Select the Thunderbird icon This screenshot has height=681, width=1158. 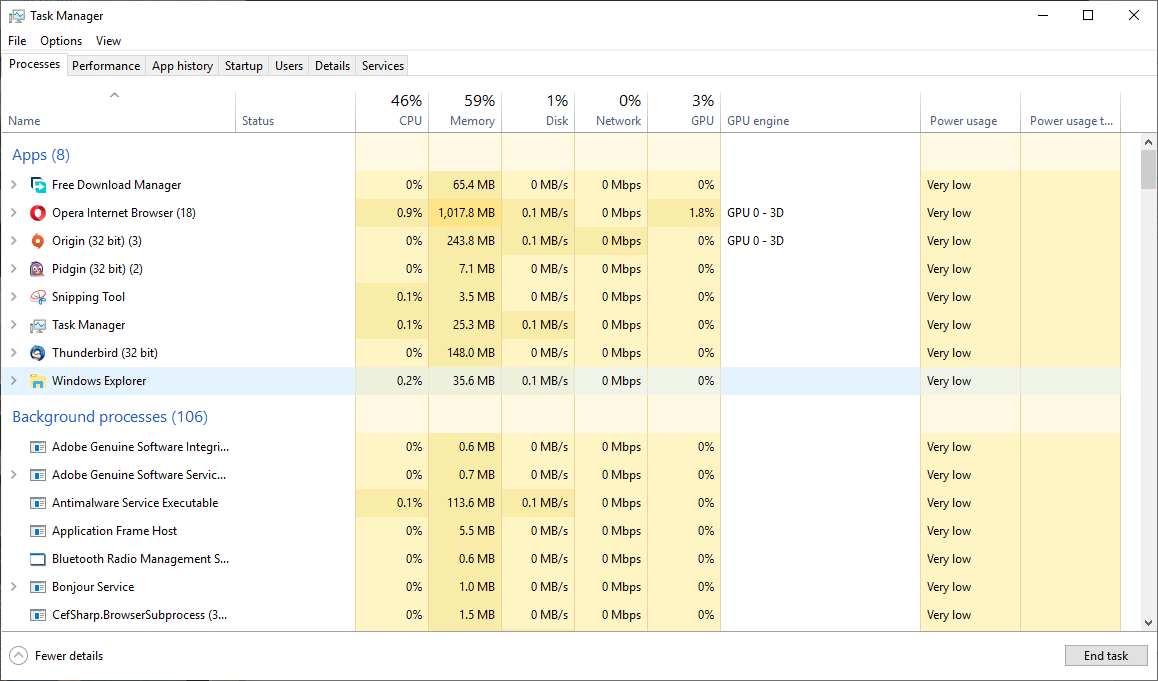coord(38,353)
